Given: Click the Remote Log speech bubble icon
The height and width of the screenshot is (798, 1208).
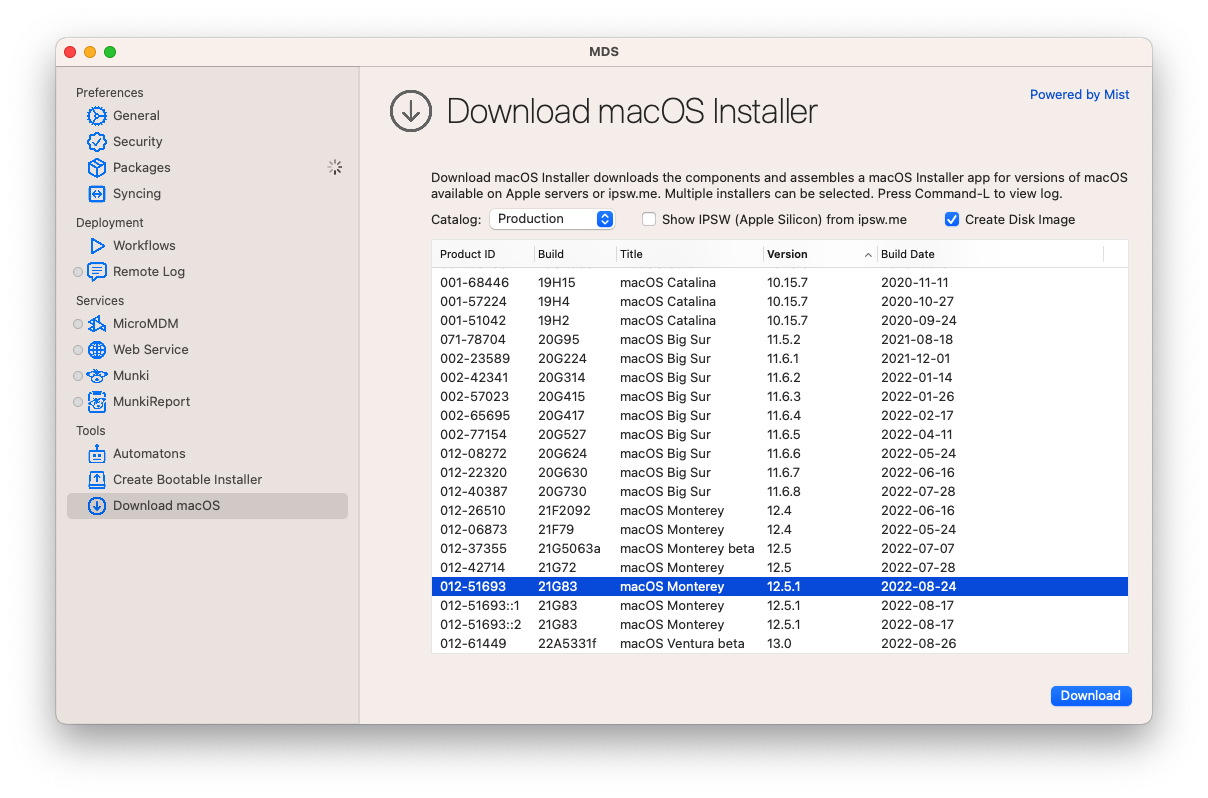Looking at the screenshot, I should (x=97, y=272).
